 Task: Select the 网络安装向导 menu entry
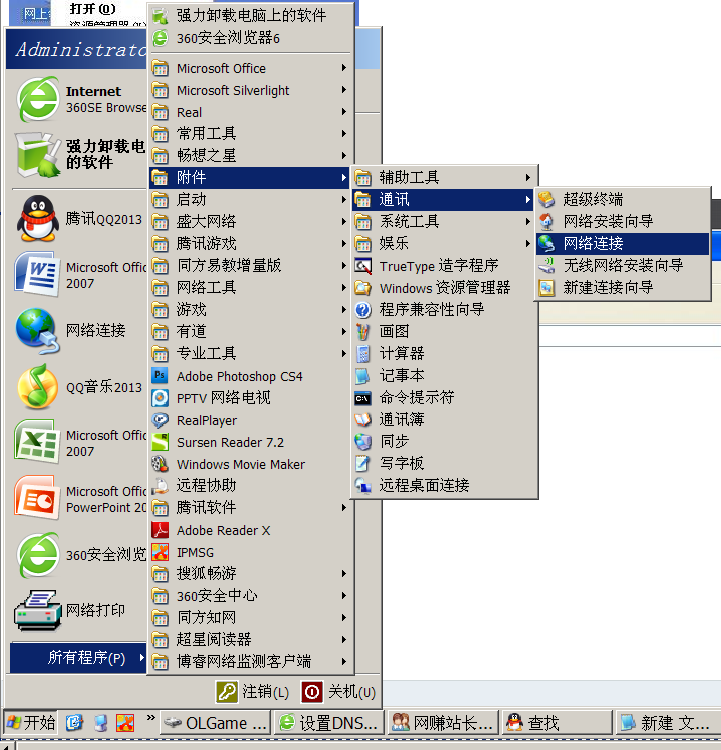coord(622,221)
